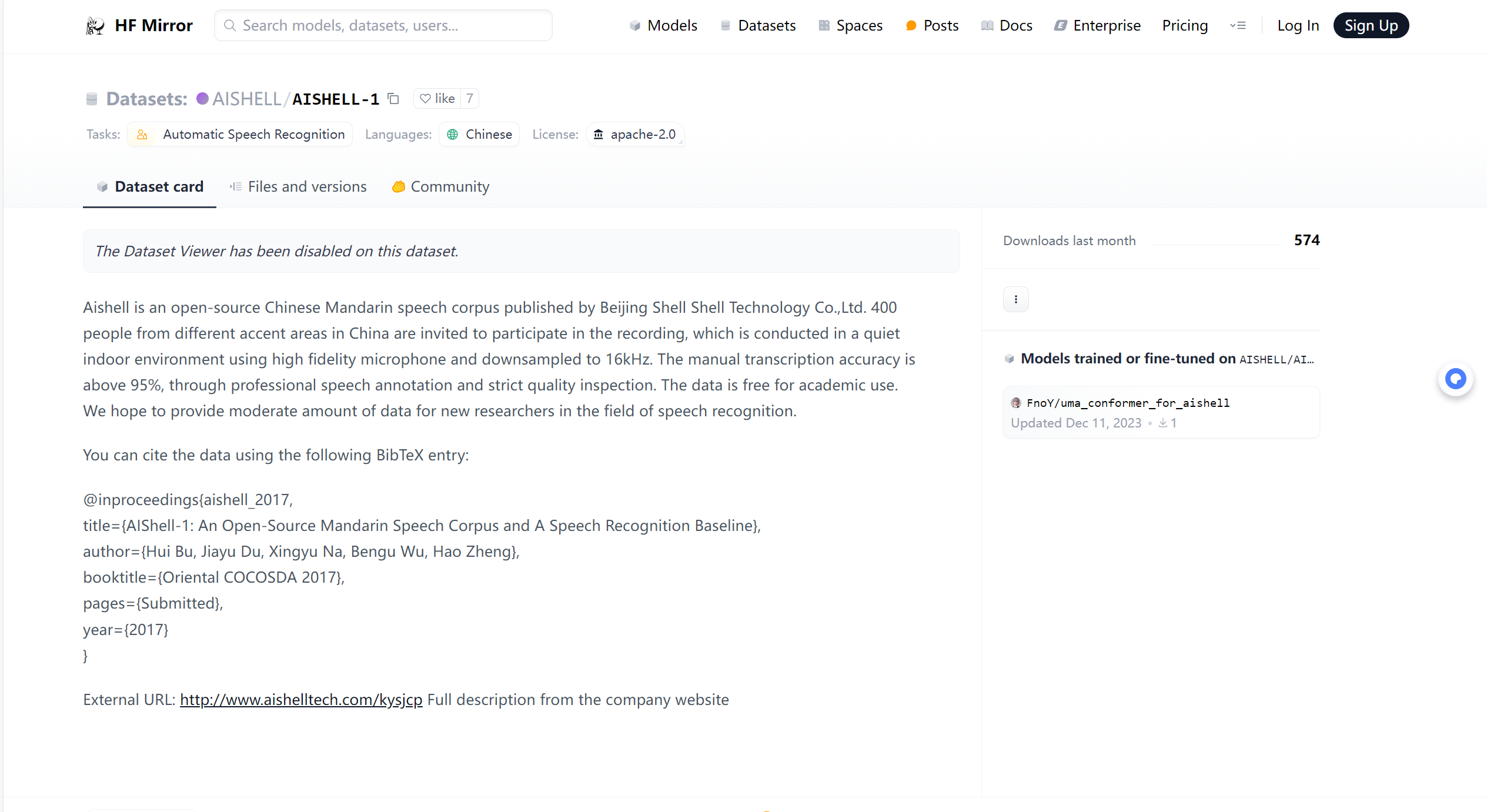Click the Chinese language globe icon
This screenshot has height=812, width=1487.
[x=452, y=135]
